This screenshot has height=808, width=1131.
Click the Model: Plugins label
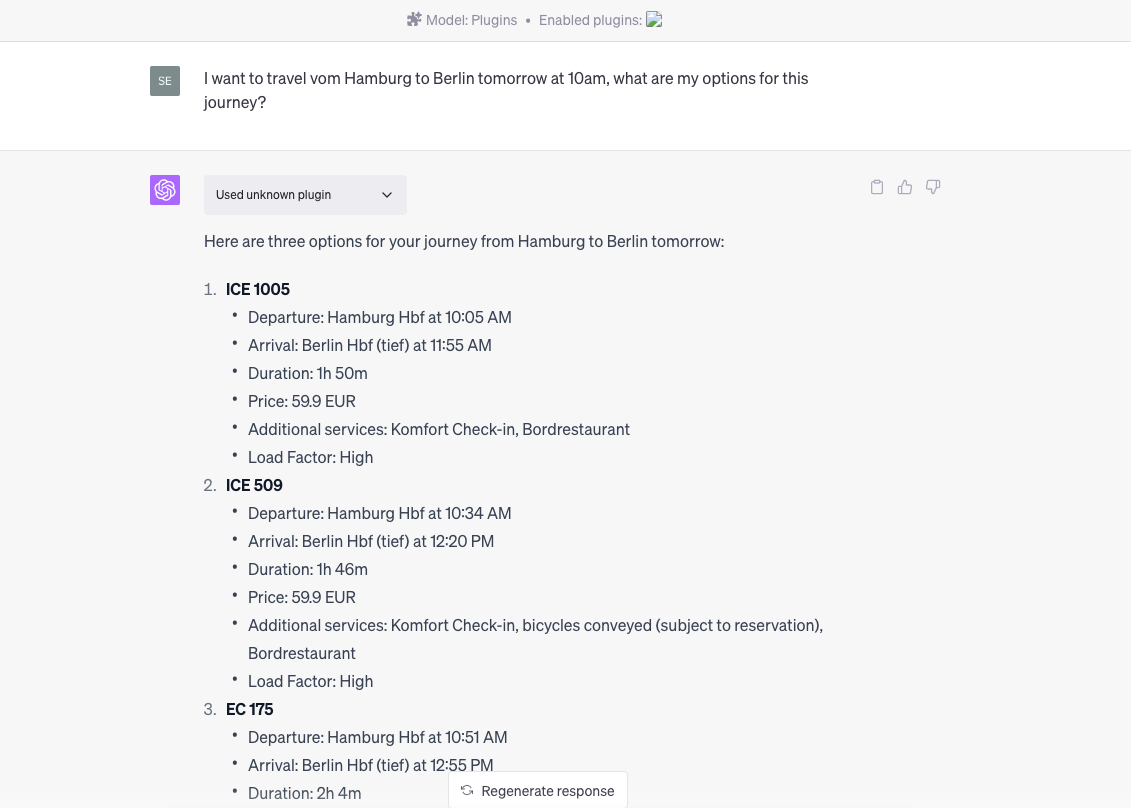point(471,20)
